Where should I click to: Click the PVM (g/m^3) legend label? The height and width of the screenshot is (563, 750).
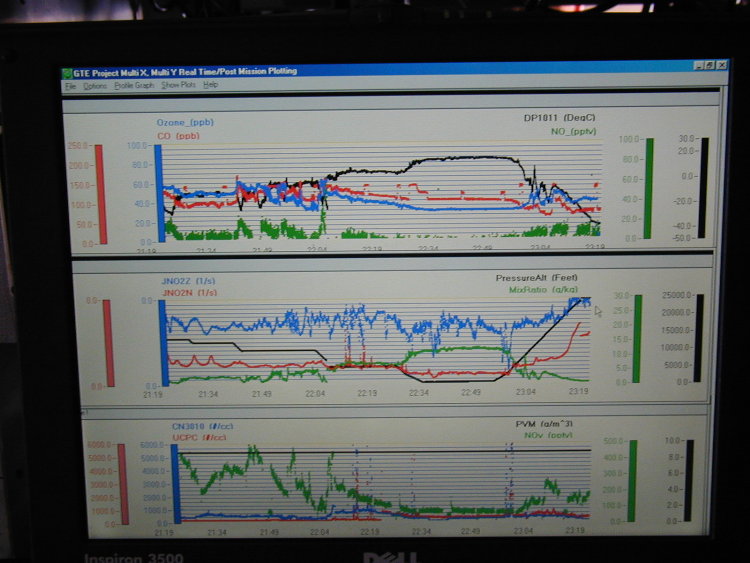(544, 424)
